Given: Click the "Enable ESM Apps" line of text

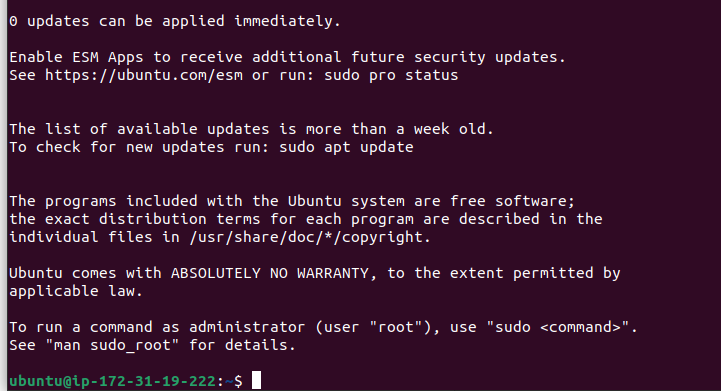Looking at the screenshot, I should pyautogui.click(x=287, y=57).
